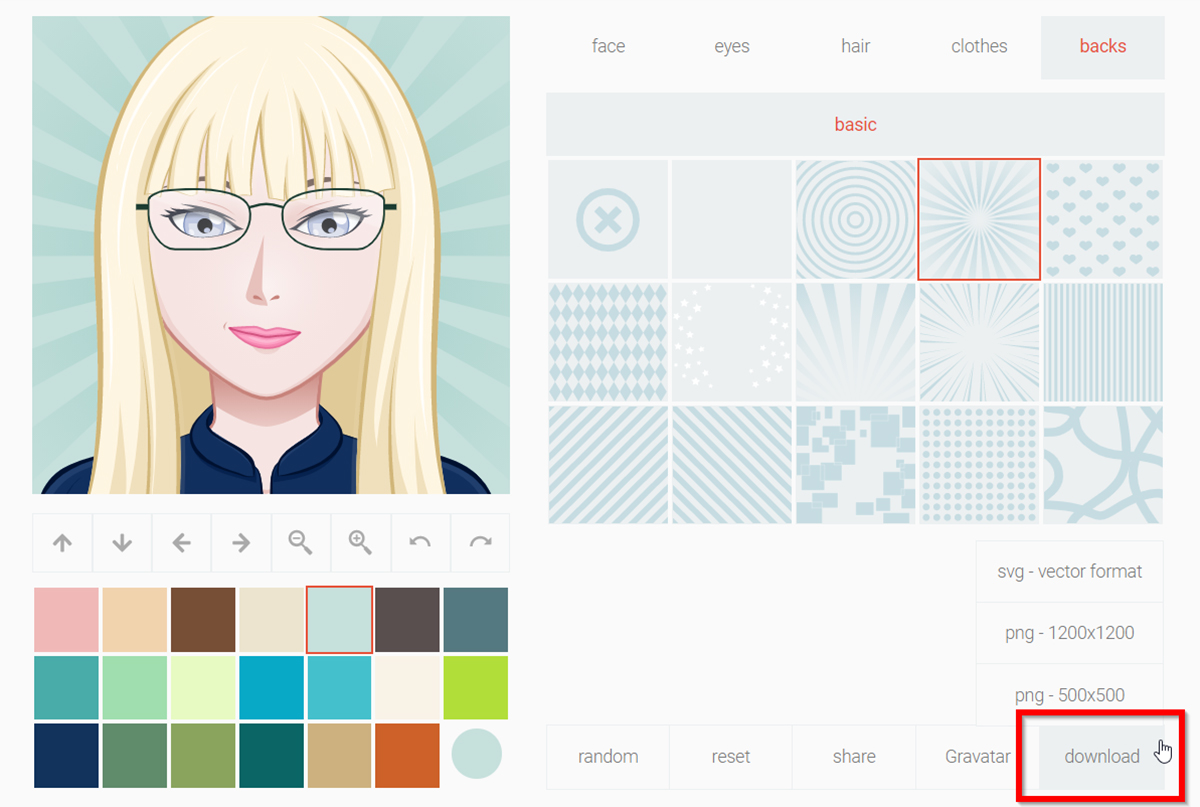Open the clothes tab
Image resolution: width=1200 pixels, height=807 pixels.
pyautogui.click(x=979, y=46)
